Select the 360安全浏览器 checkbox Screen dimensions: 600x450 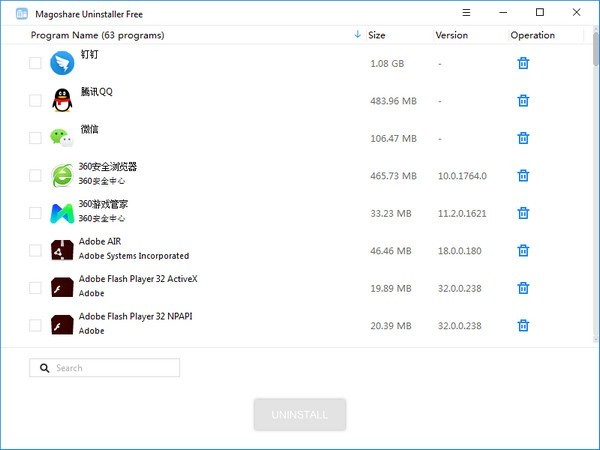pyautogui.click(x=35, y=176)
